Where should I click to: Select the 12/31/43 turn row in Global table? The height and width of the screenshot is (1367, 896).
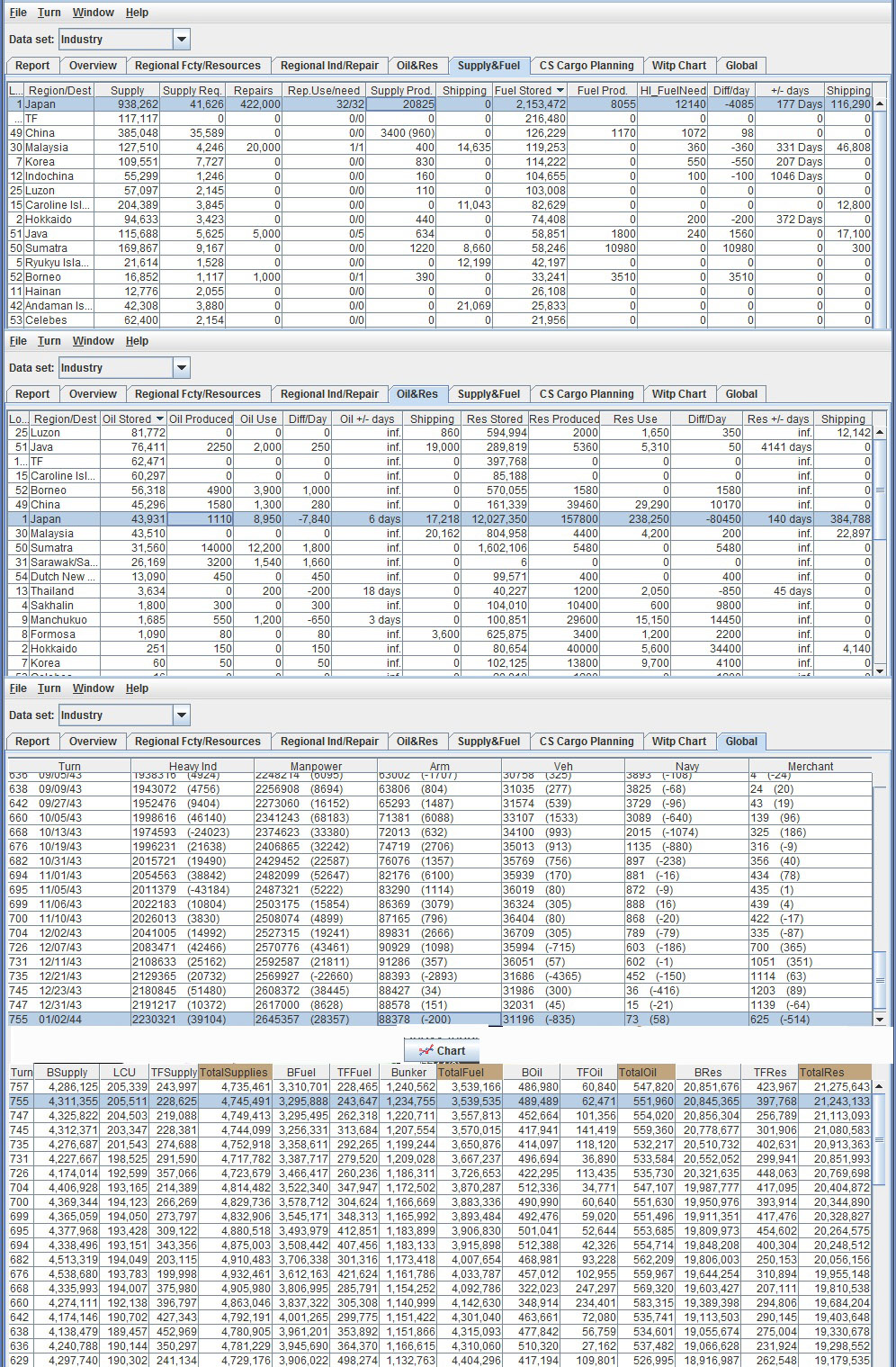tap(440, 1005)
